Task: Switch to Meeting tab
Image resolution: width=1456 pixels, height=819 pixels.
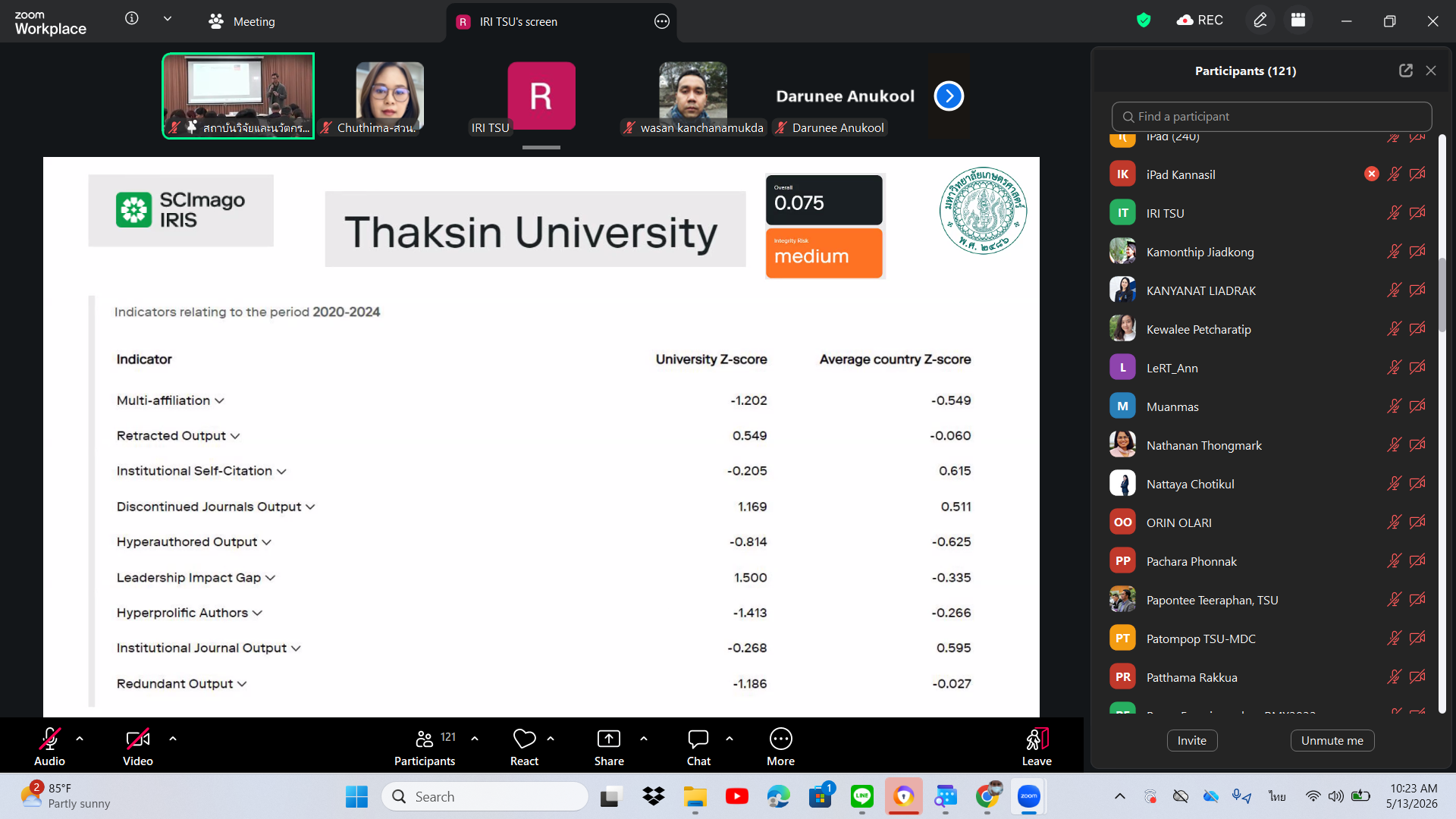Action: [243, 21]
